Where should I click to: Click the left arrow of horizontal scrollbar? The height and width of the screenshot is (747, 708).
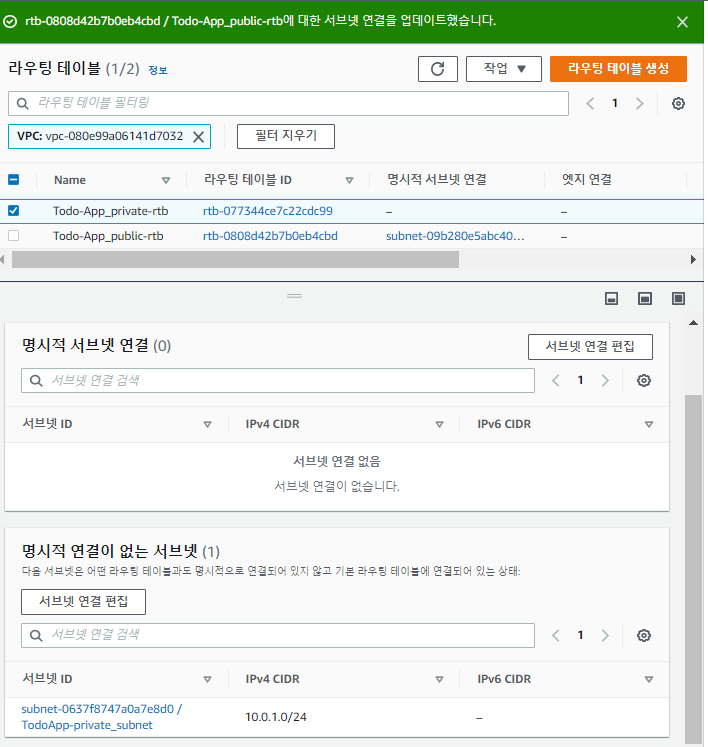pos(3,260)
